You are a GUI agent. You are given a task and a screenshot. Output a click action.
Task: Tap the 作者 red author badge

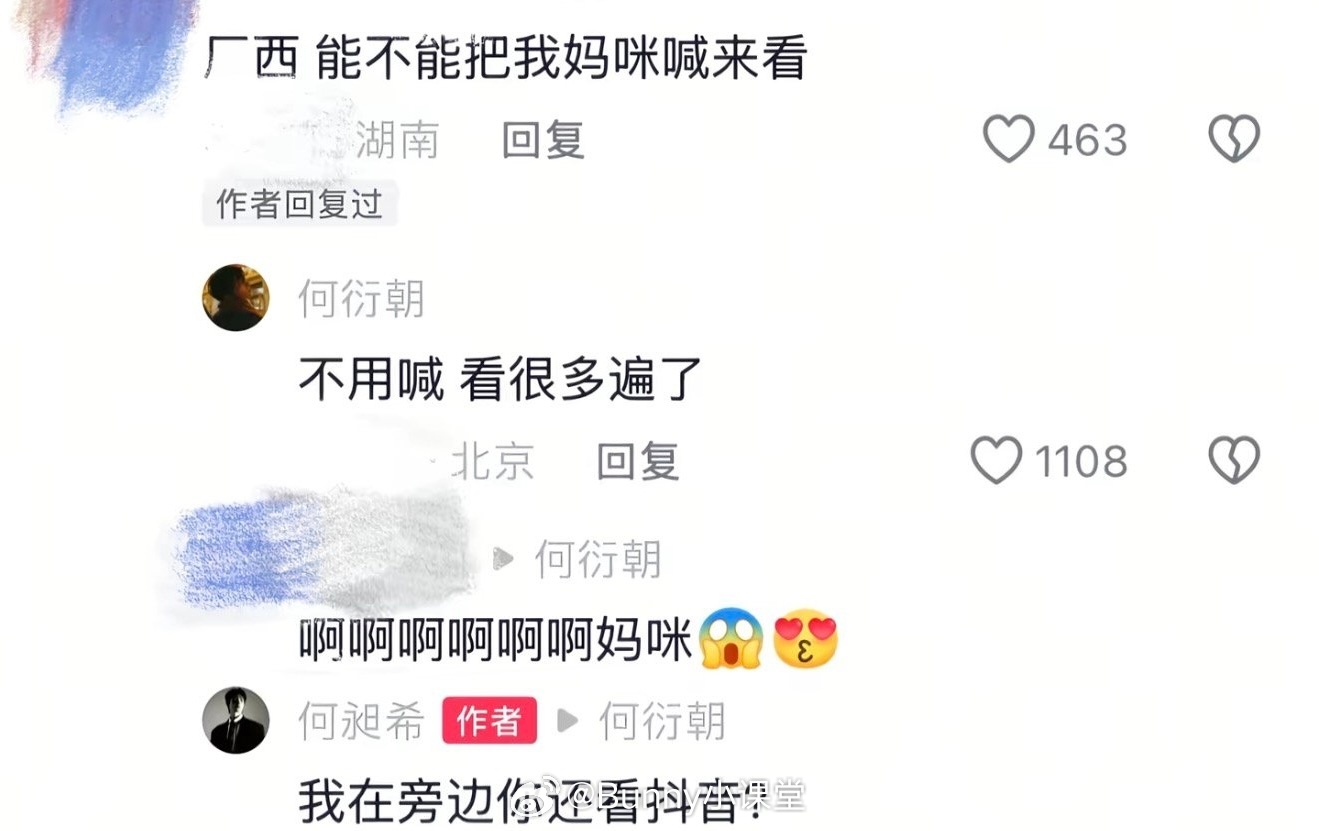pyautogui.click(x=489, y=721)
